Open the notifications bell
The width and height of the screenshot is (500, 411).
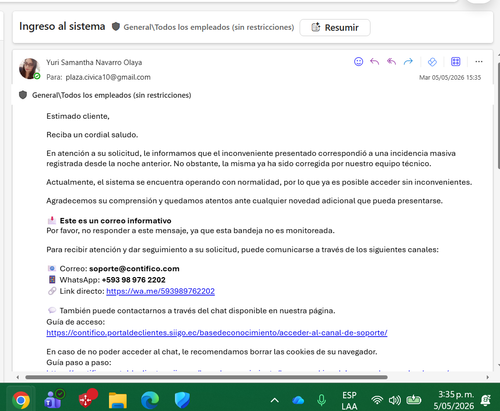(x=486, y=400)
